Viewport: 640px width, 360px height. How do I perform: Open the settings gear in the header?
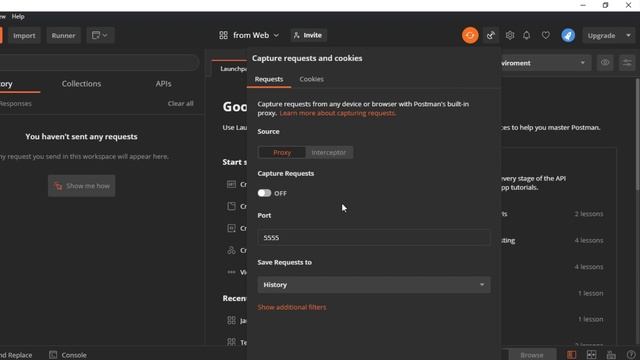pos(510,35)
